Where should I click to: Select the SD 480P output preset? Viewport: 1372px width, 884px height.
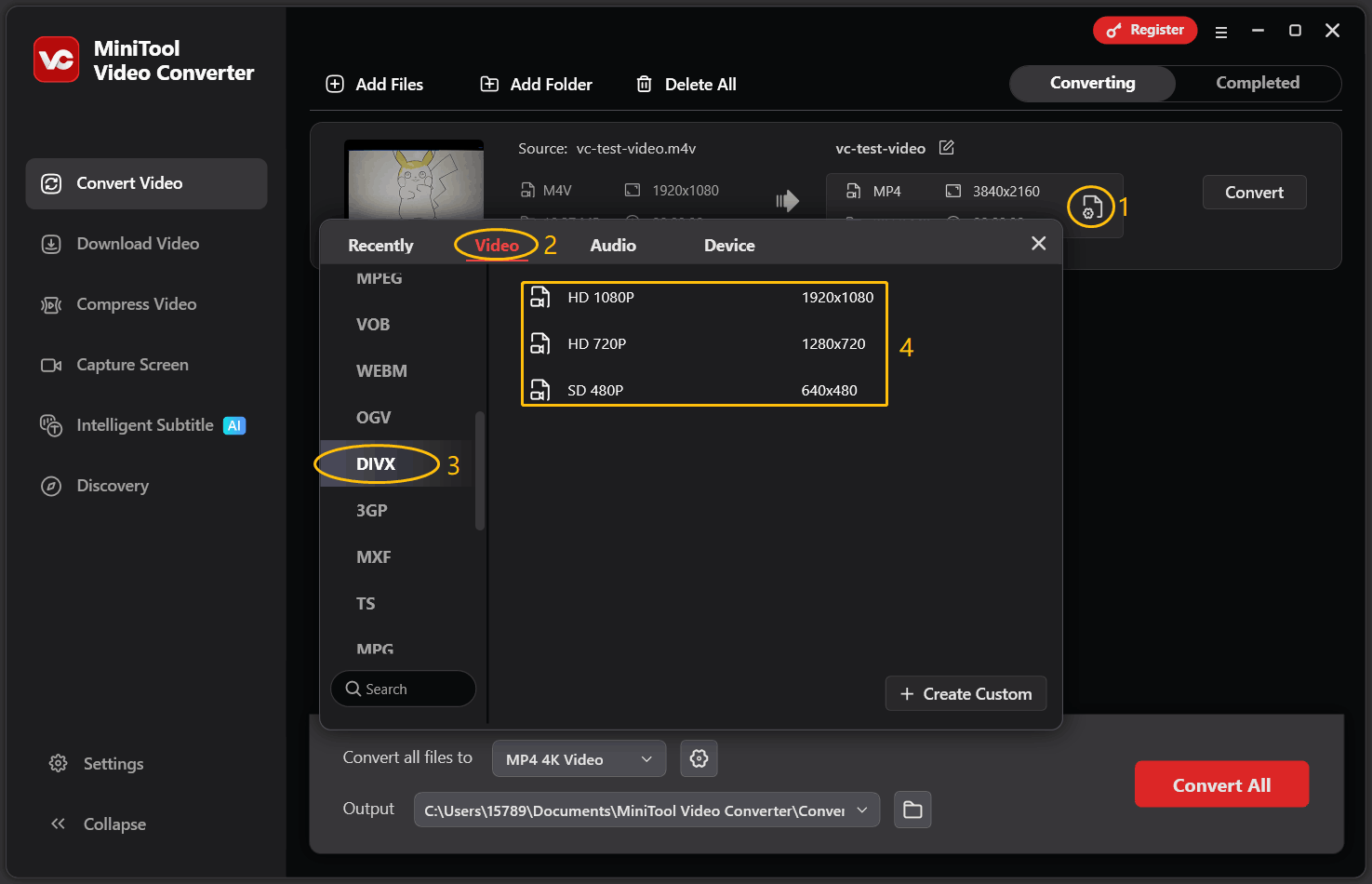coord(704,390)
